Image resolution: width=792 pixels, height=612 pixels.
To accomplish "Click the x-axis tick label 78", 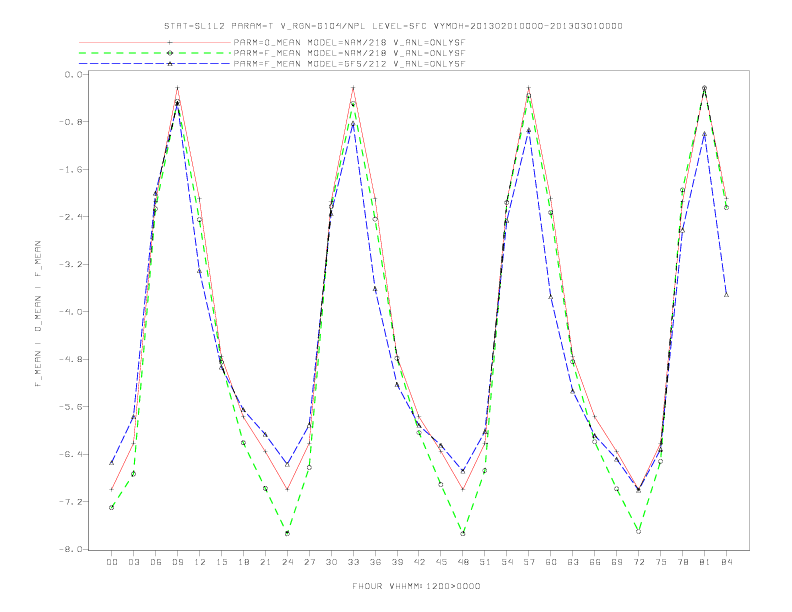I will [683, 562].
